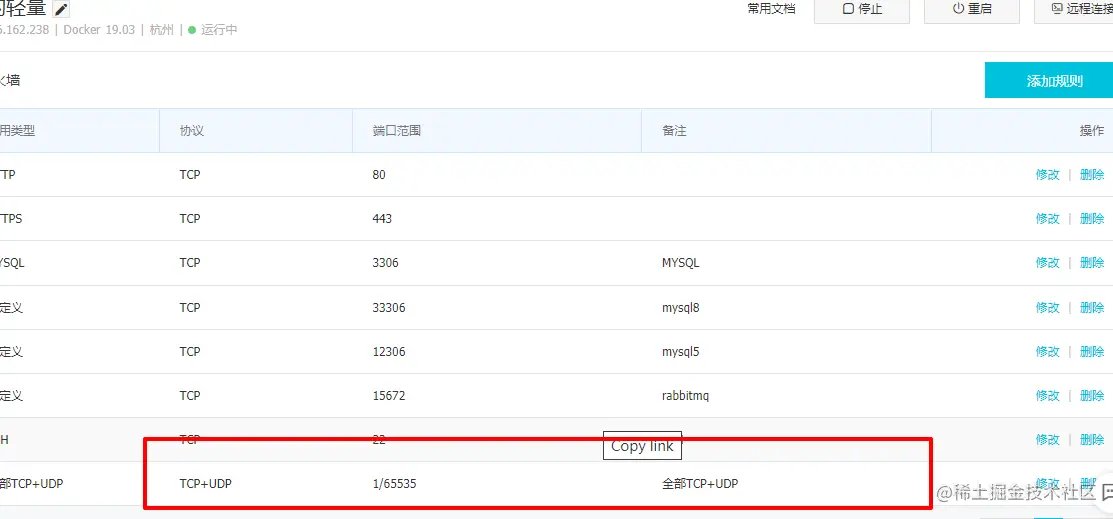Click 删除 for the port 443 rule

(x=1092, y=219)
